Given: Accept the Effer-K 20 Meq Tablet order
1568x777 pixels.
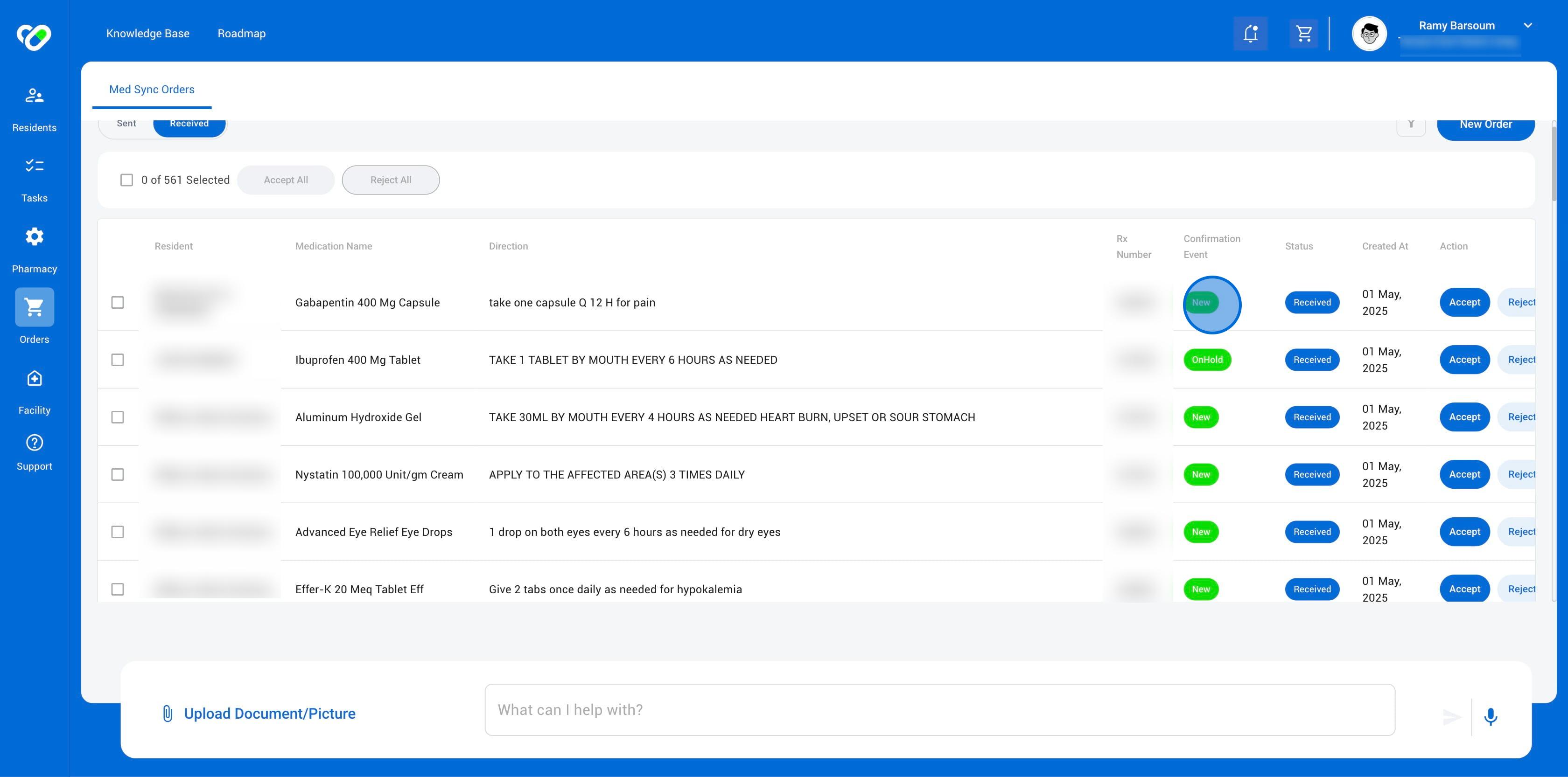Looking at the screenshot, I should (1464, 589).
